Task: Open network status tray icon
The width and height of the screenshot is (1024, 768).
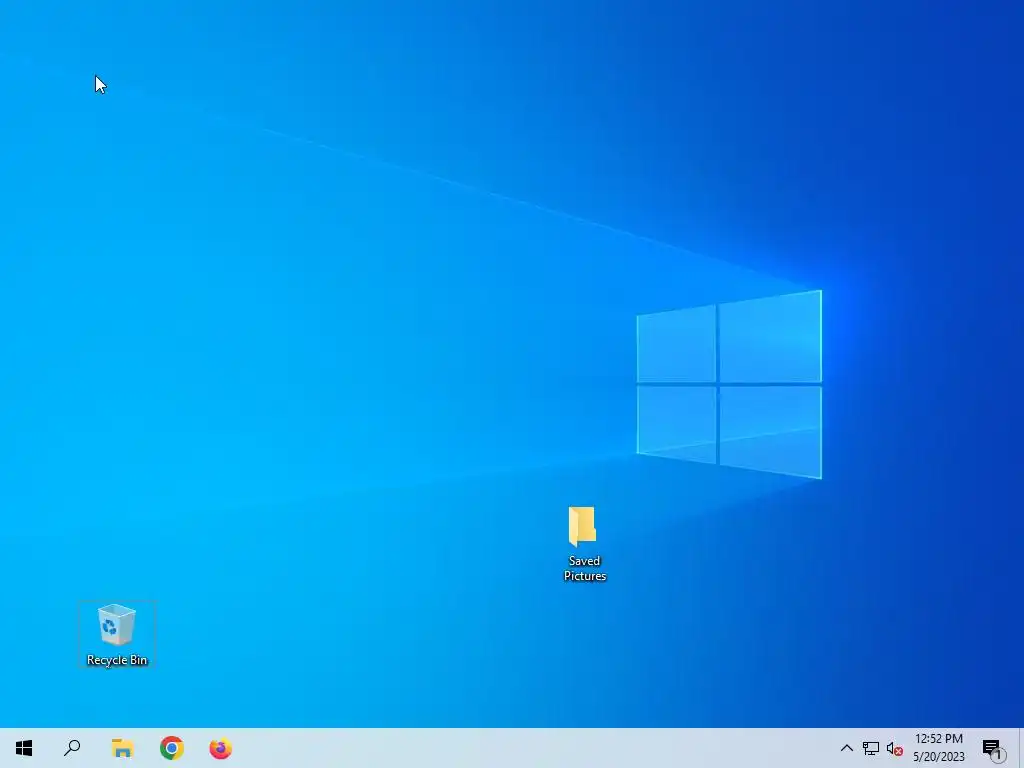Action: [x=871, y=748]
